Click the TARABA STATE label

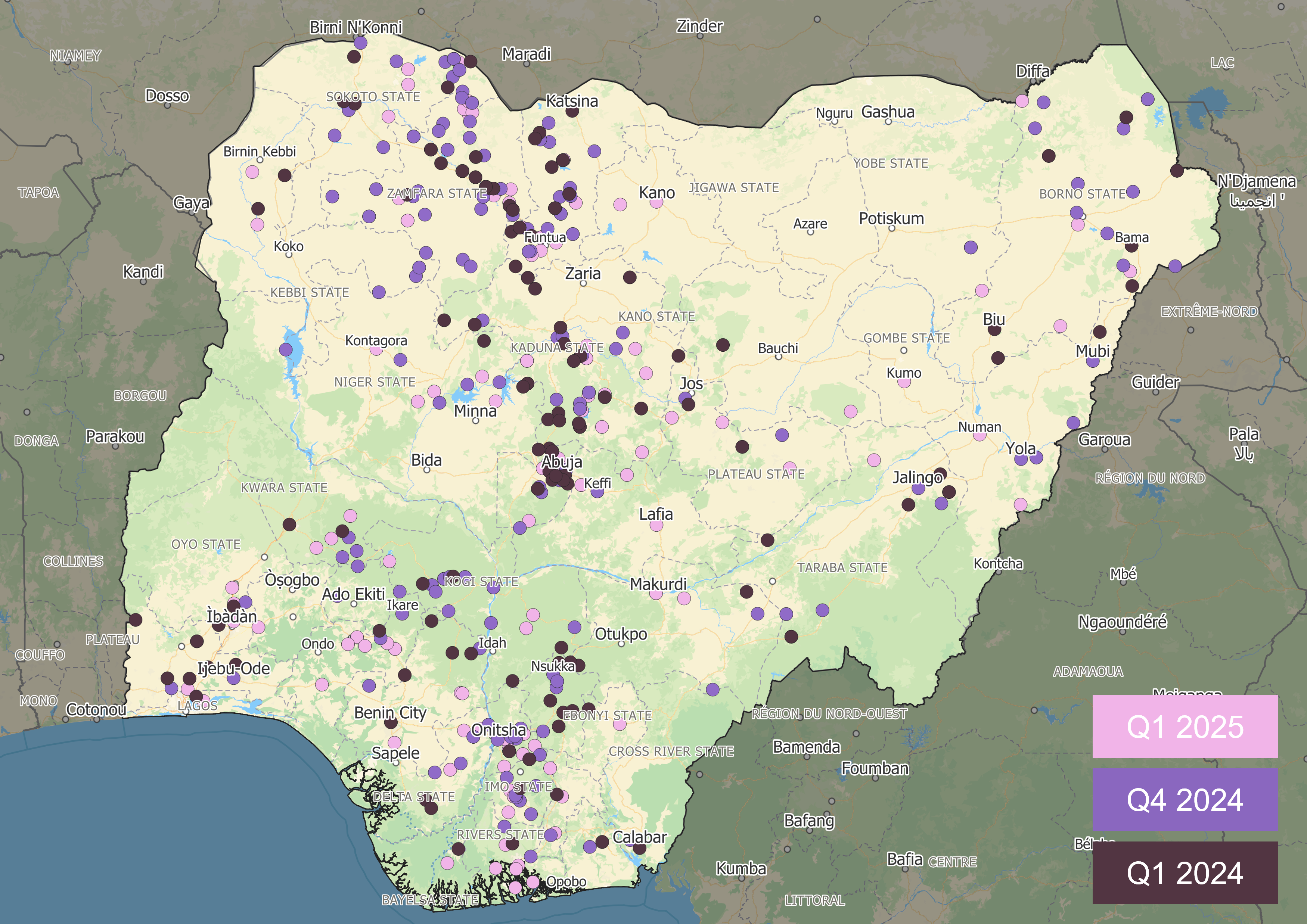coord(842,567)
